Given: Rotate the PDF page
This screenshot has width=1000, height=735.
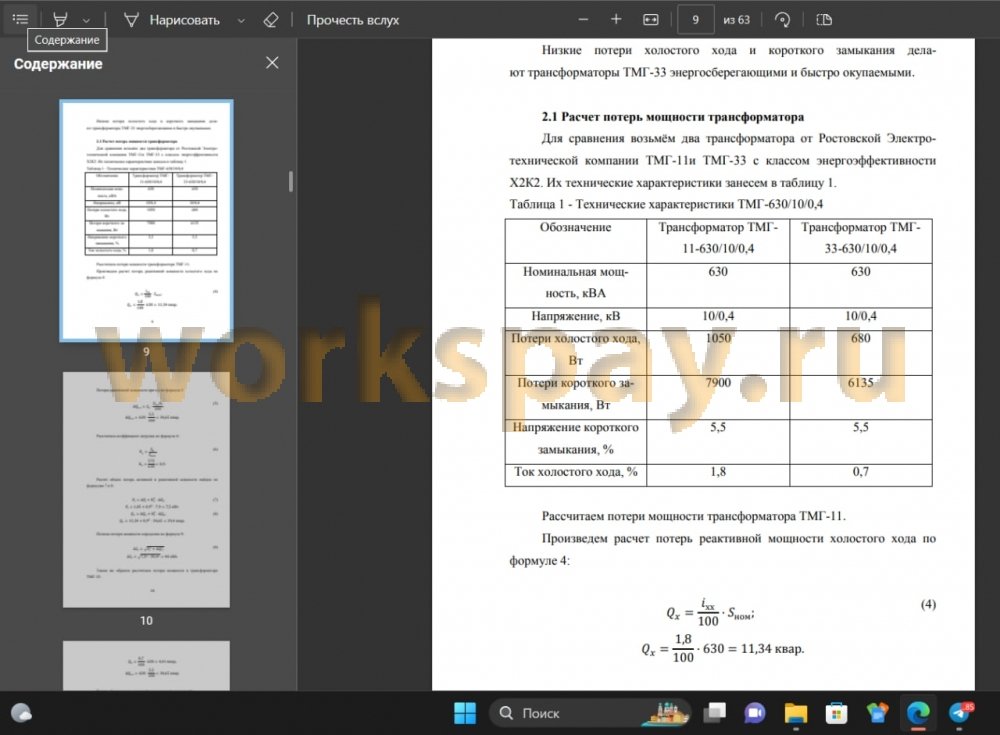Looking at the screenshot, I should (x=783, y=20).
